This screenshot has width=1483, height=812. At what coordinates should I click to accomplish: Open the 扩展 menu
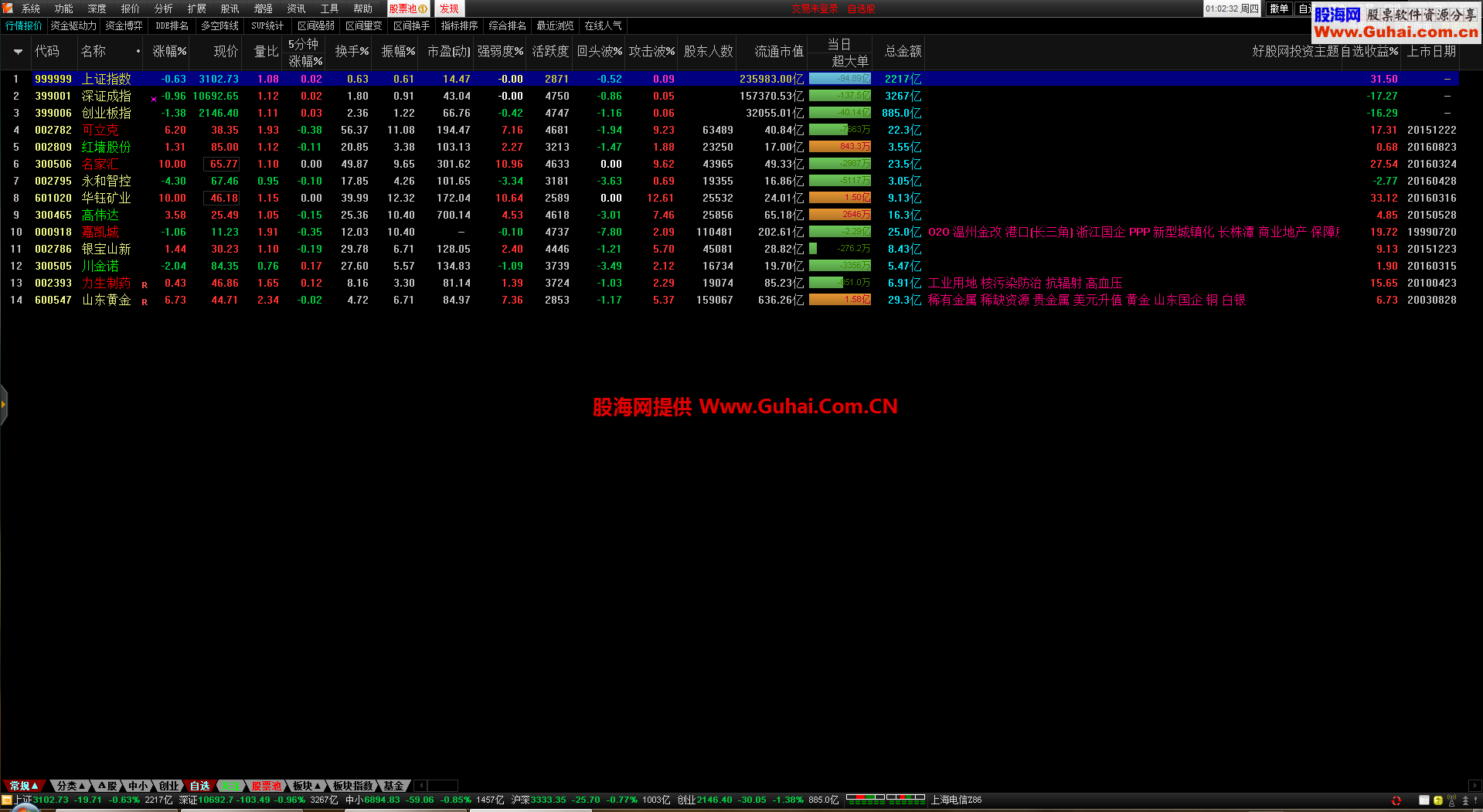tap(197, 8)
